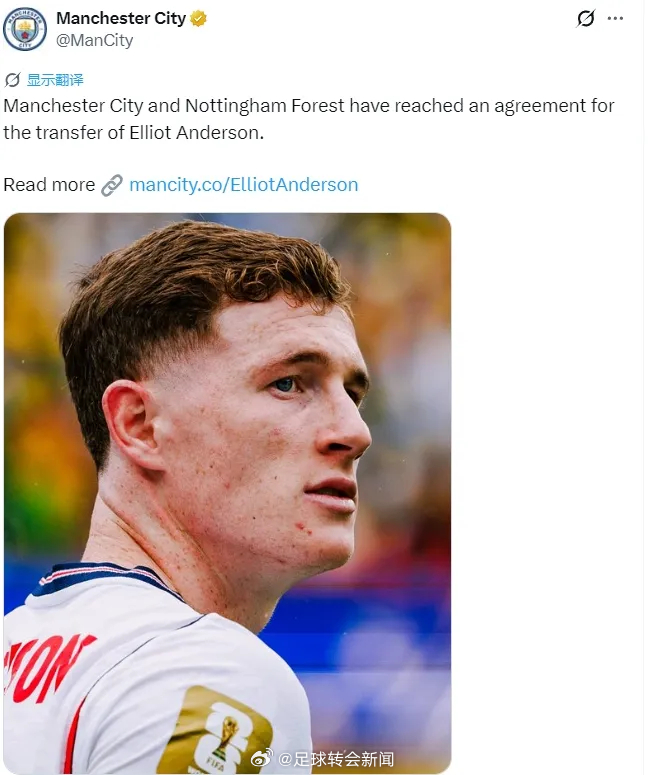Click the chain link icon
The height and width of the screenshot is (775, 648).
(x=112, y=185)
